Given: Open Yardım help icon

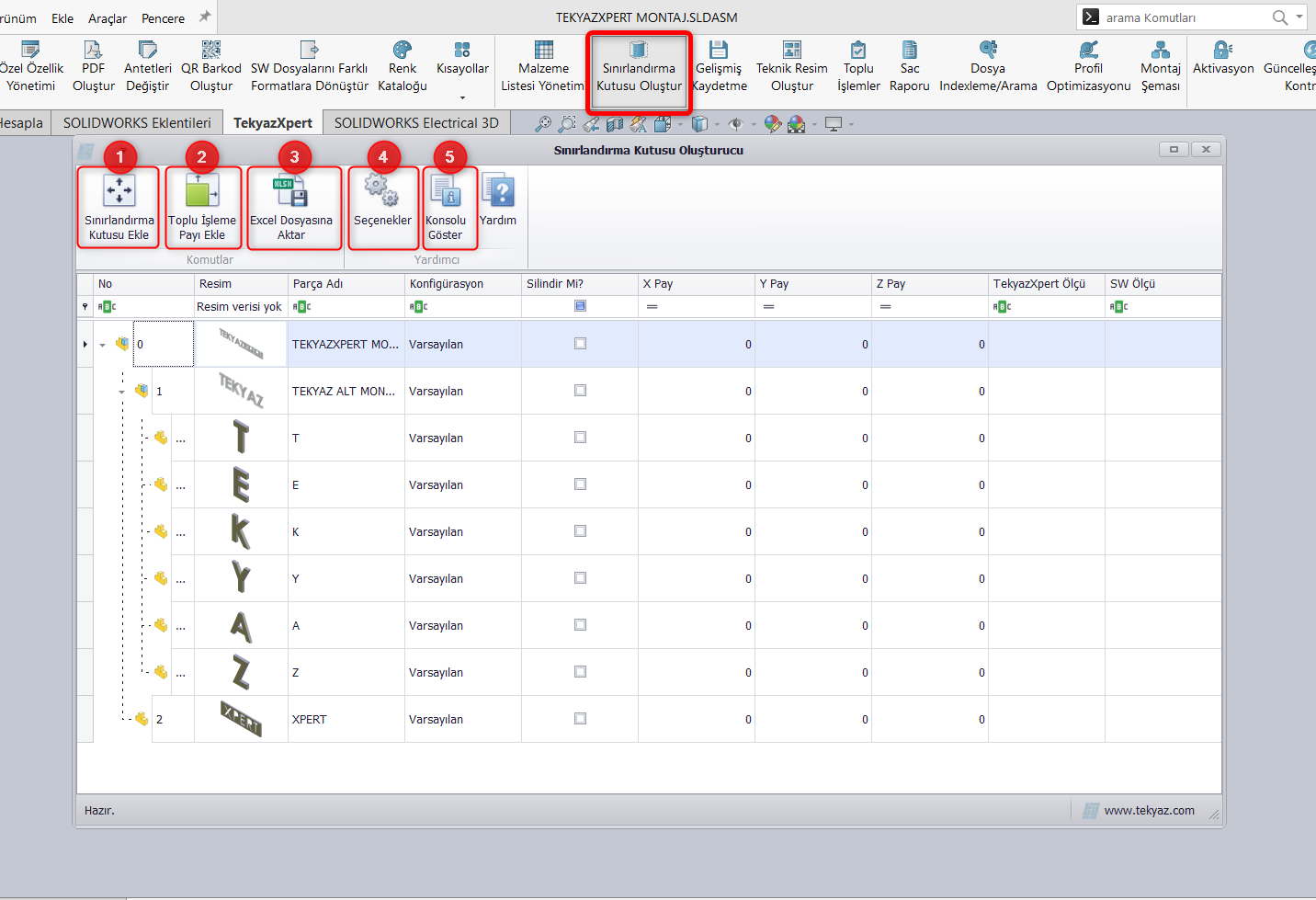Looking at the screenshot, I should pos(498,200).
